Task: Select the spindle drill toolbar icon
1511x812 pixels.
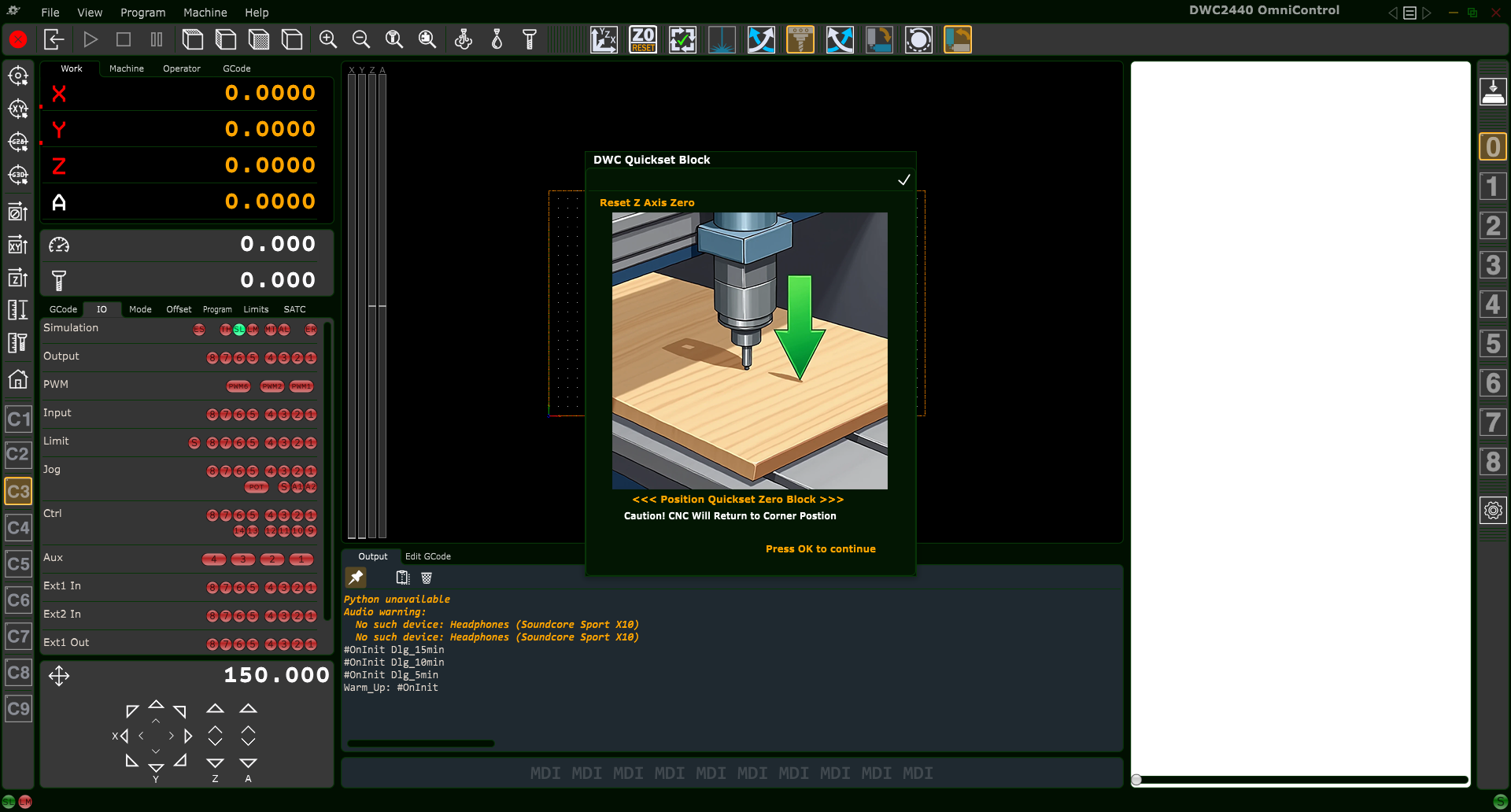Action: [x=800, y=39]
